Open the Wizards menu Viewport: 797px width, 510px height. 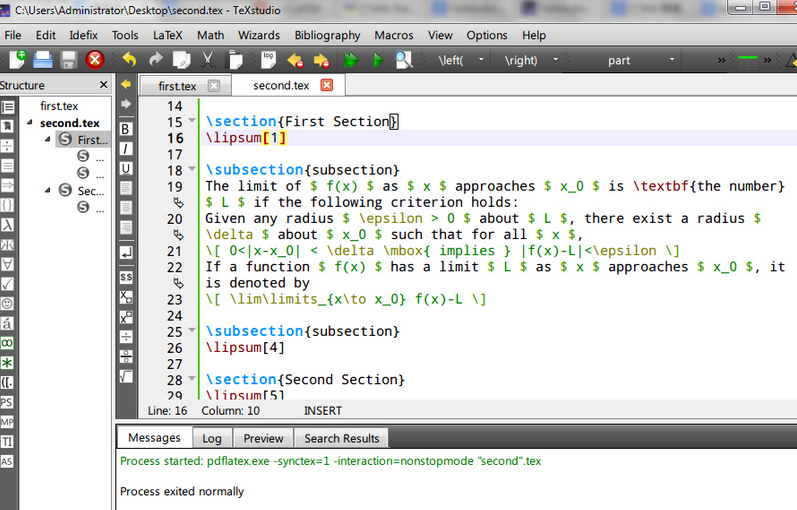tap(259, 35)
